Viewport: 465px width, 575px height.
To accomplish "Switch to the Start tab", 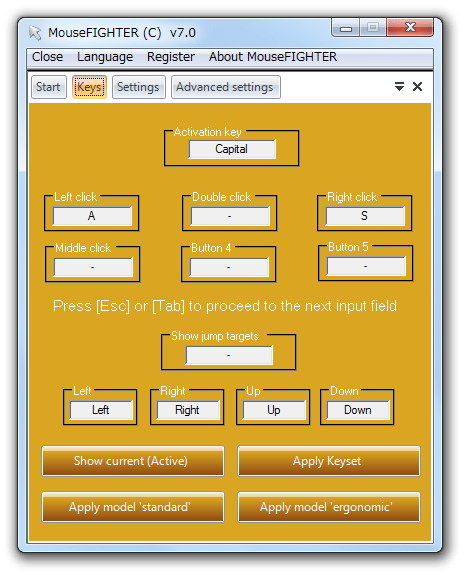I will point(48,87).
